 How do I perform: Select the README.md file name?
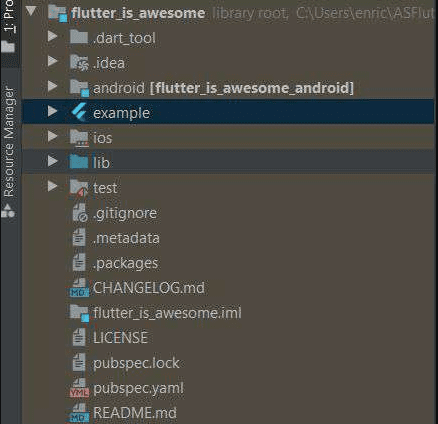(135, 413)
